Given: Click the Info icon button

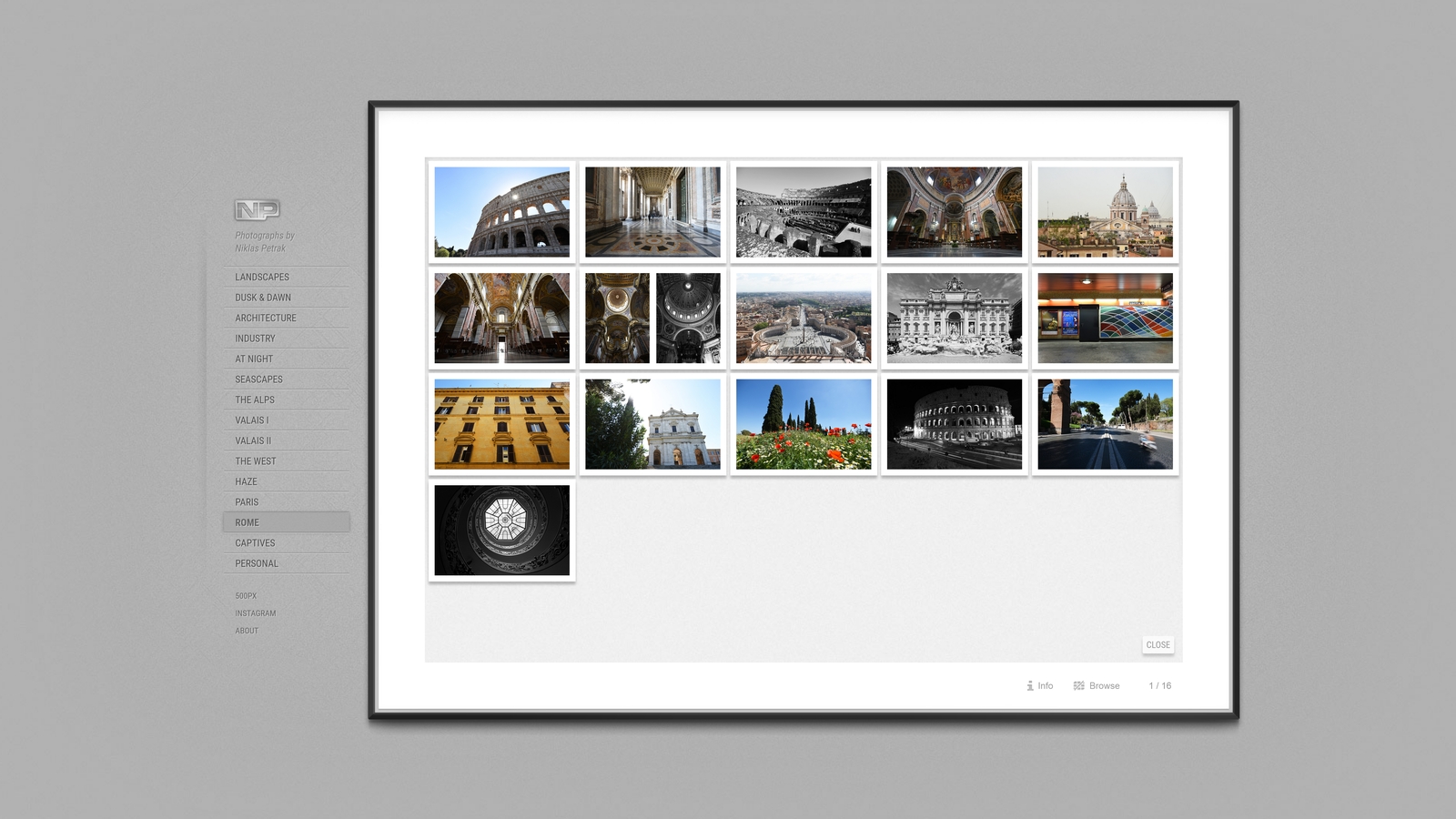Looking at the screenshot, I should point(1030,686).
